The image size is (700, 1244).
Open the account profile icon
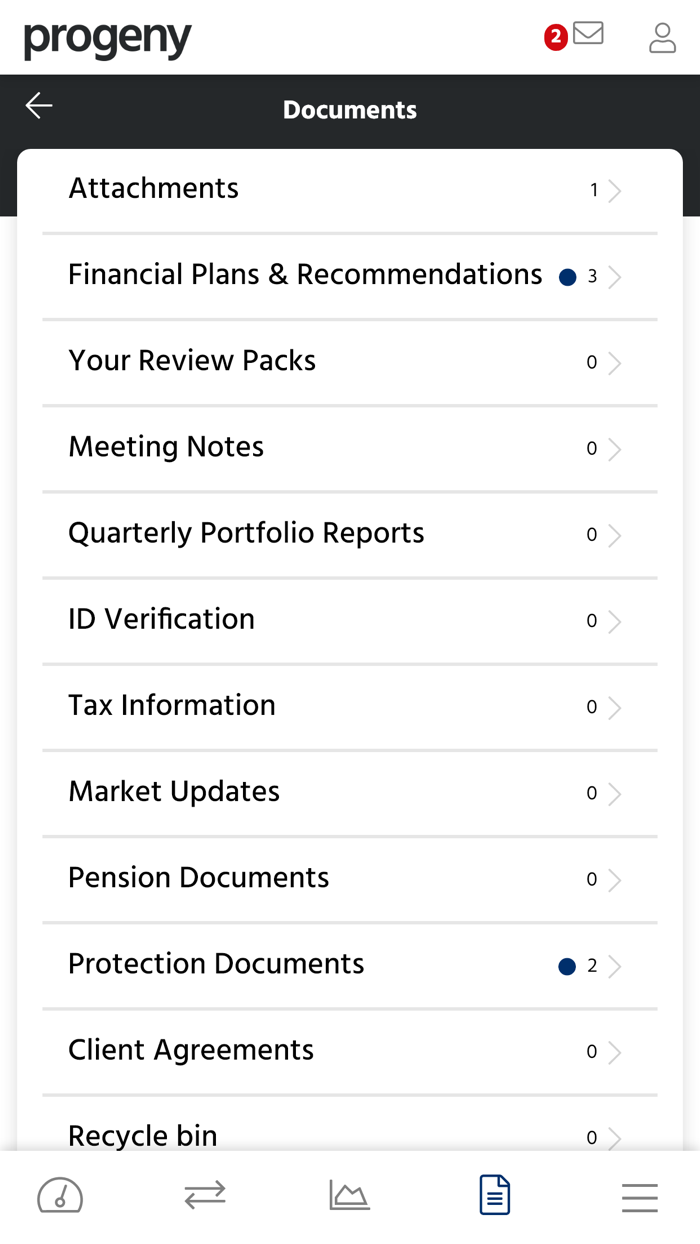click(662, 38)
